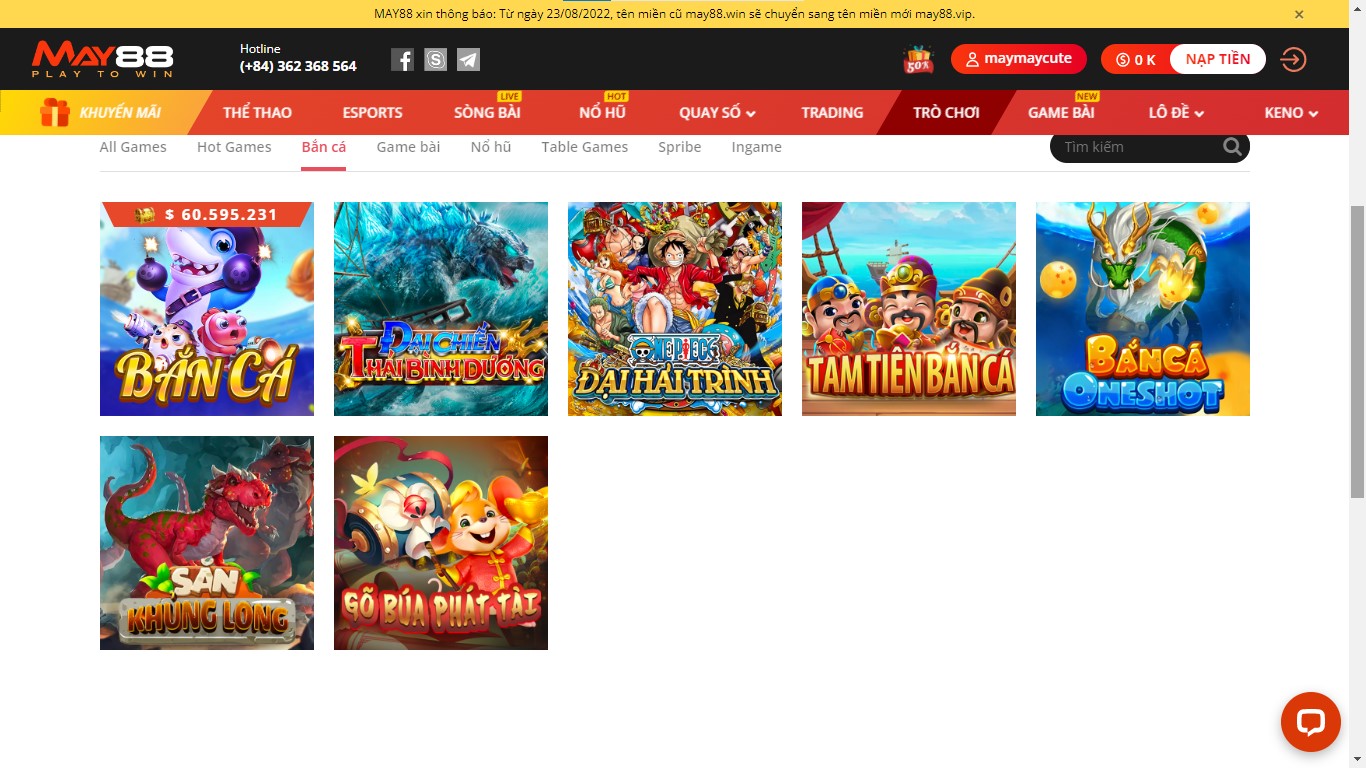The image size is (1366, 768).
Task: Click the MAY88 logo
Action: 102,59
